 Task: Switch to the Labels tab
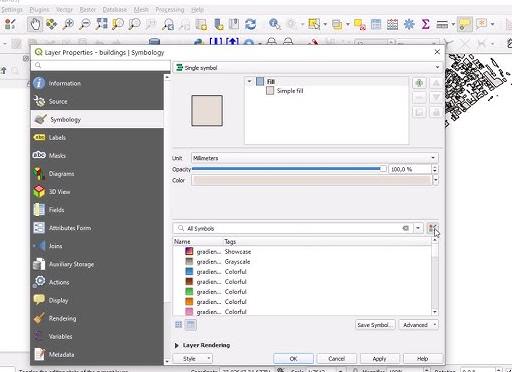coord(97,138)
